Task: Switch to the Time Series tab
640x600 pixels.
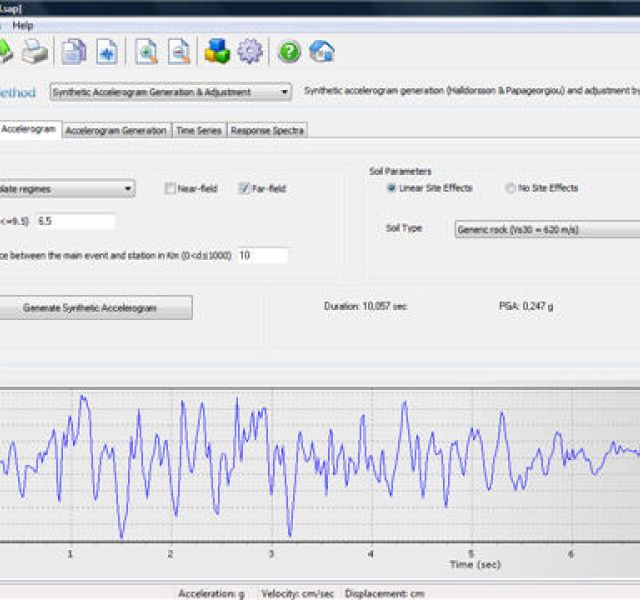Action: 199,131
